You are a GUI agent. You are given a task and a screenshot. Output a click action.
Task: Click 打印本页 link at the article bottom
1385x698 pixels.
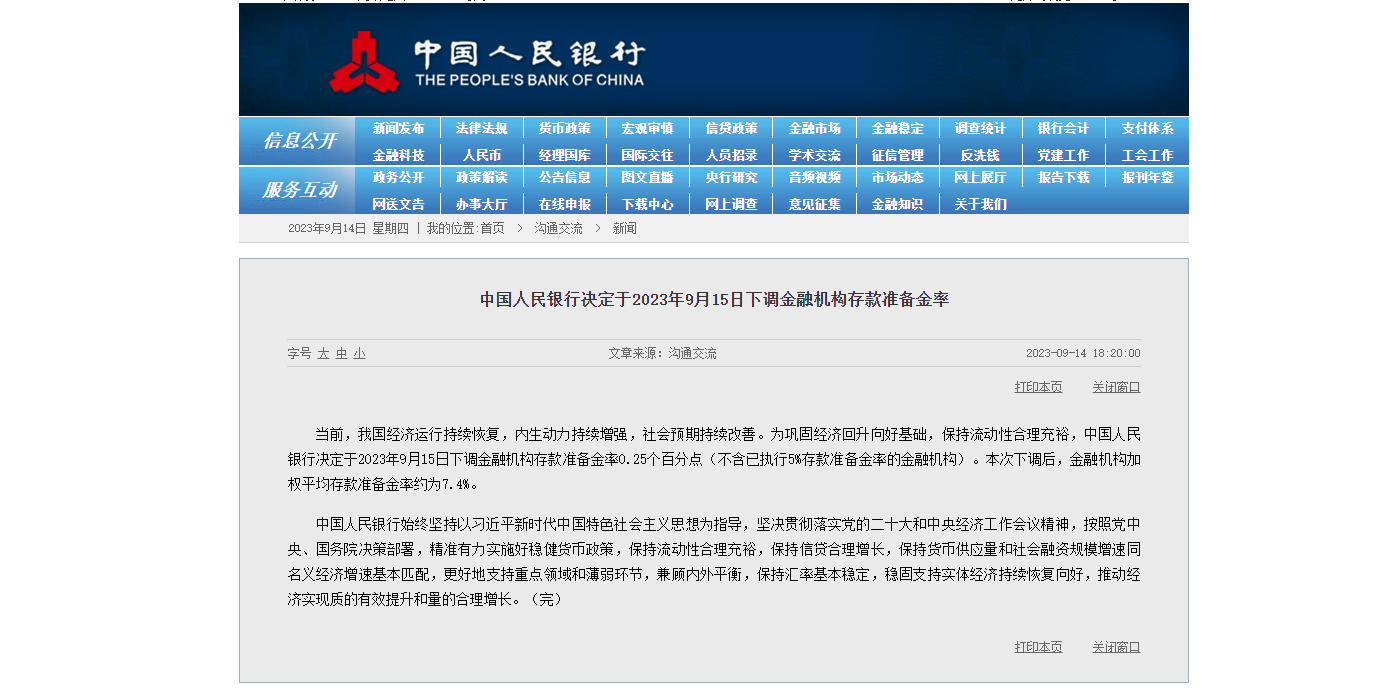1038,648
